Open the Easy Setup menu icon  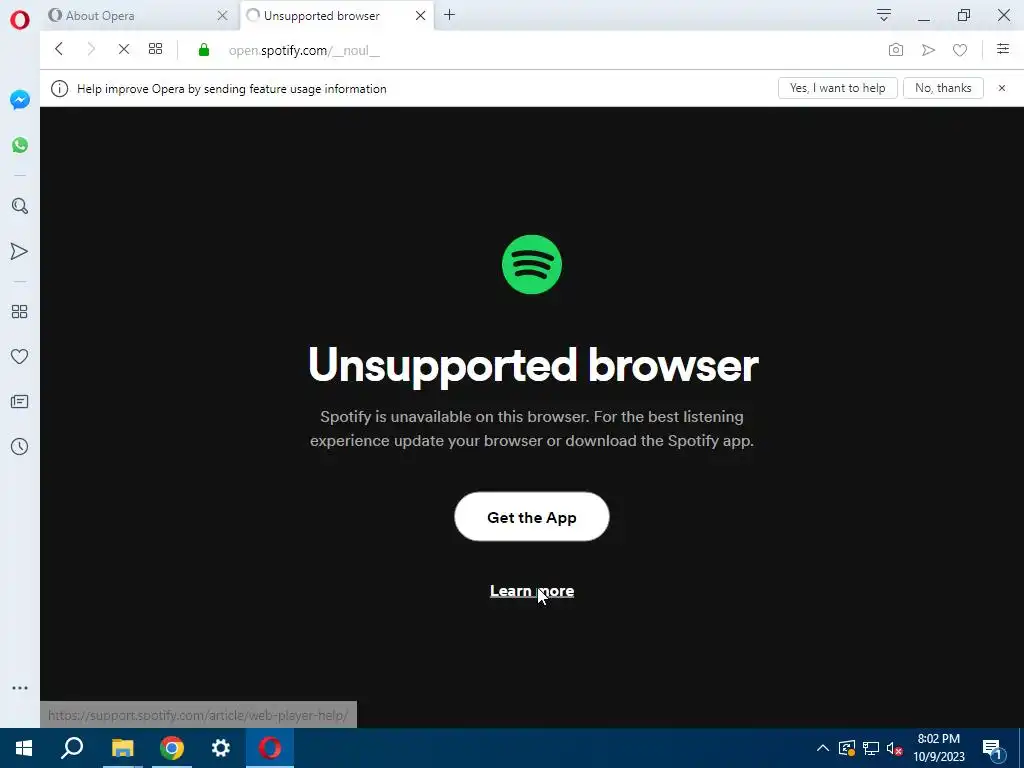coord(1003,49)
